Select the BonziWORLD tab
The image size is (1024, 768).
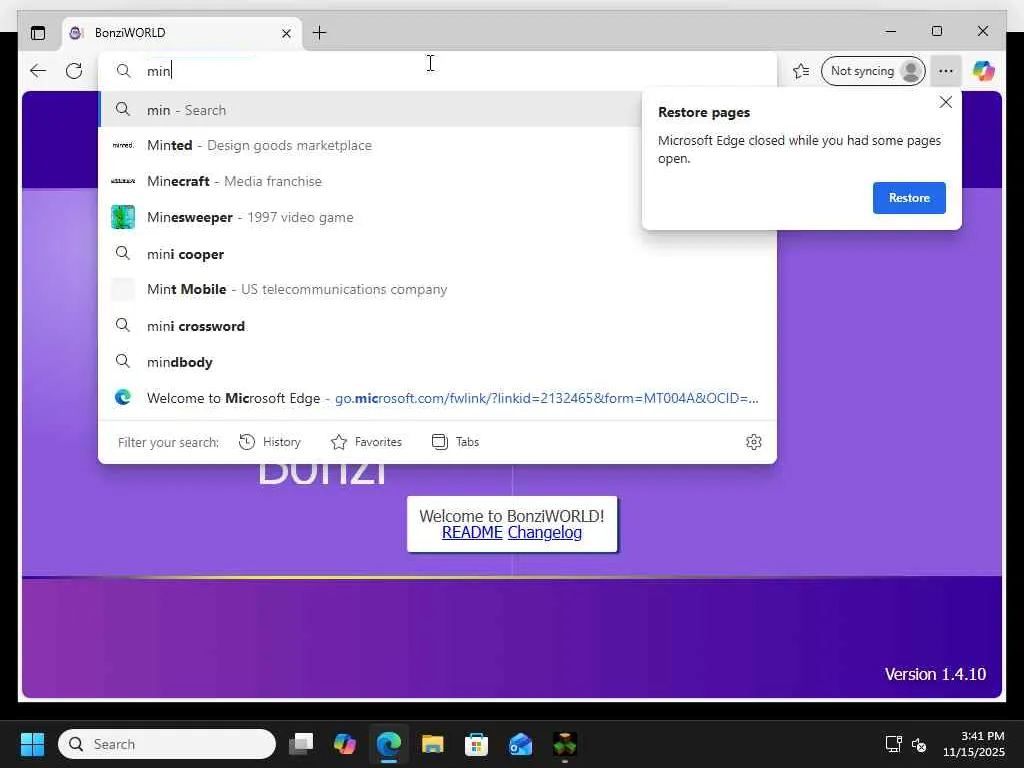[x=182, y=33]
